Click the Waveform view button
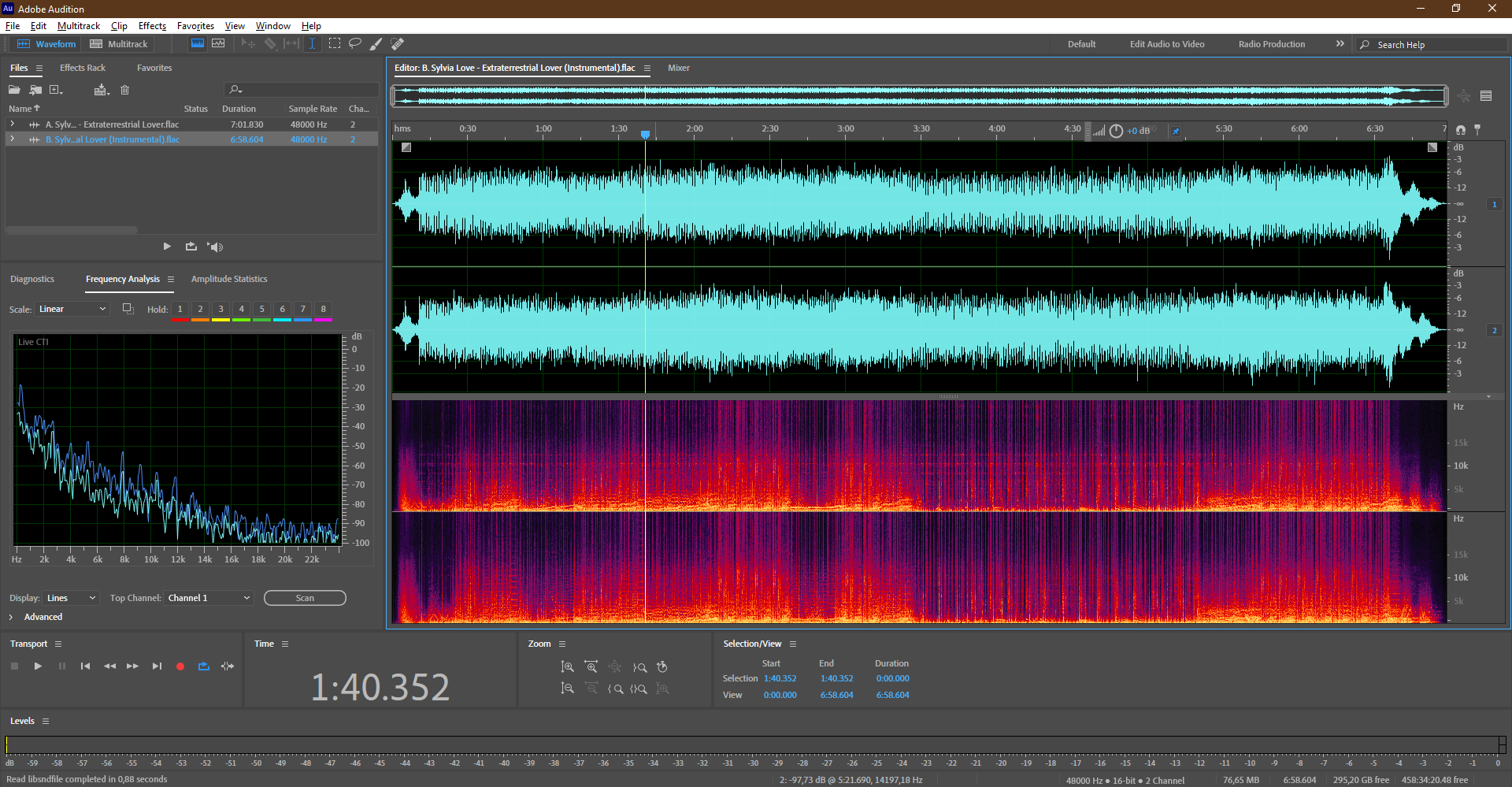This screenshot has width=1512, height=787. point(46,44)
